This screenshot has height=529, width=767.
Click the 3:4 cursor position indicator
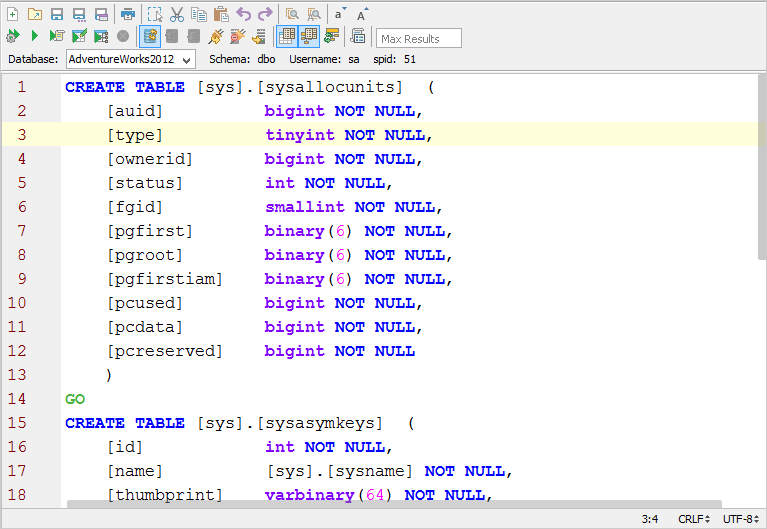650,519
